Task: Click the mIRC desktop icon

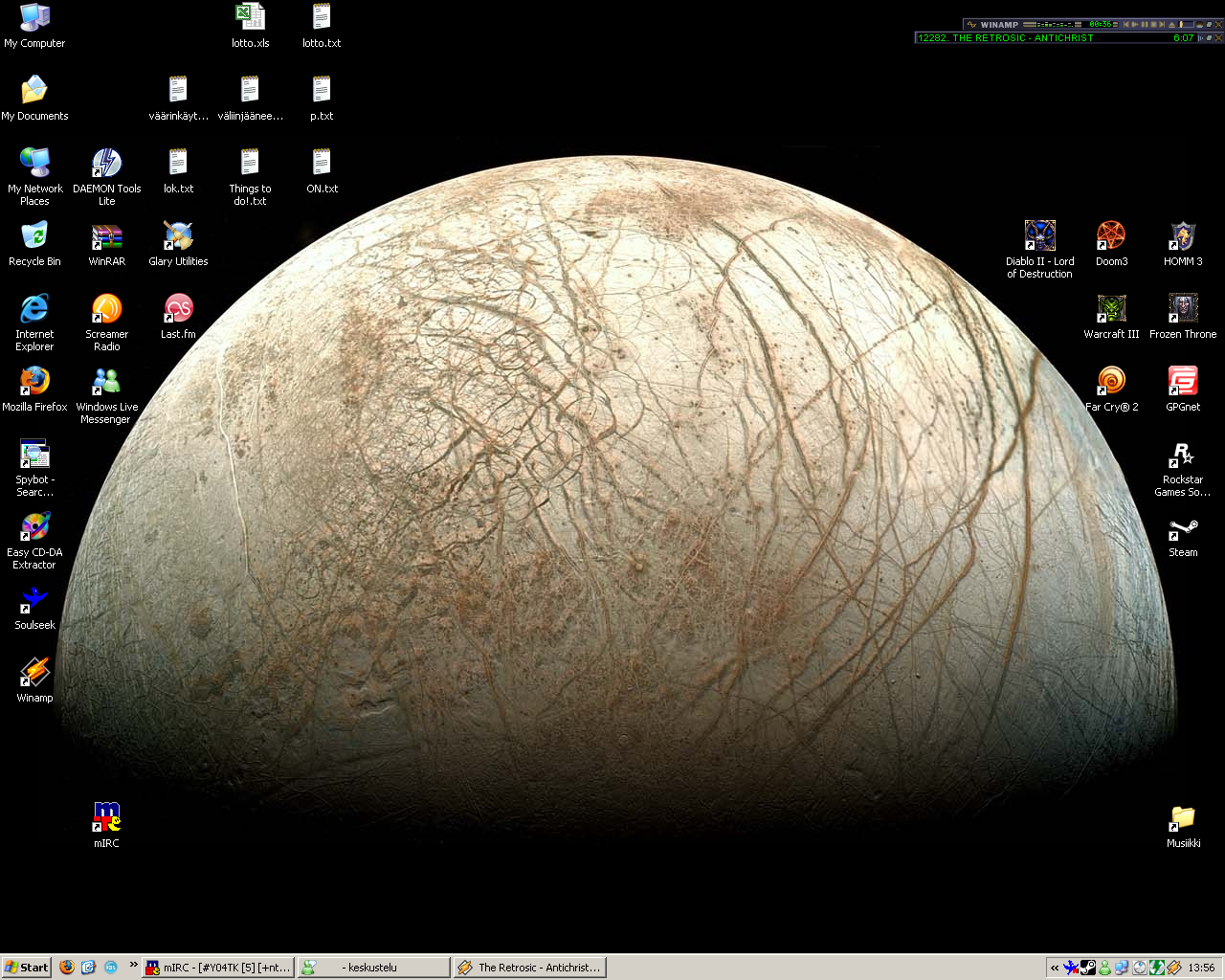Action: [106, 818]
